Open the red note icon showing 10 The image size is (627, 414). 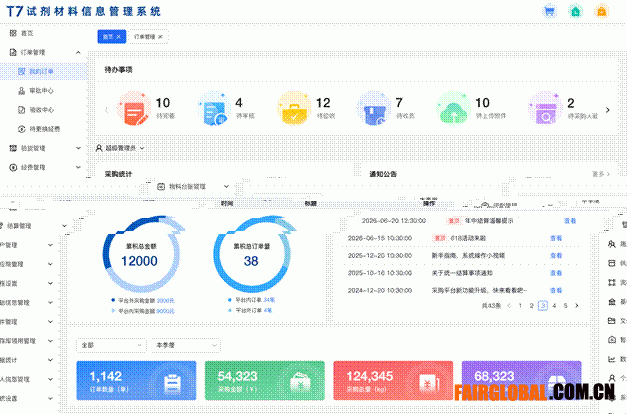pos(134,108)
